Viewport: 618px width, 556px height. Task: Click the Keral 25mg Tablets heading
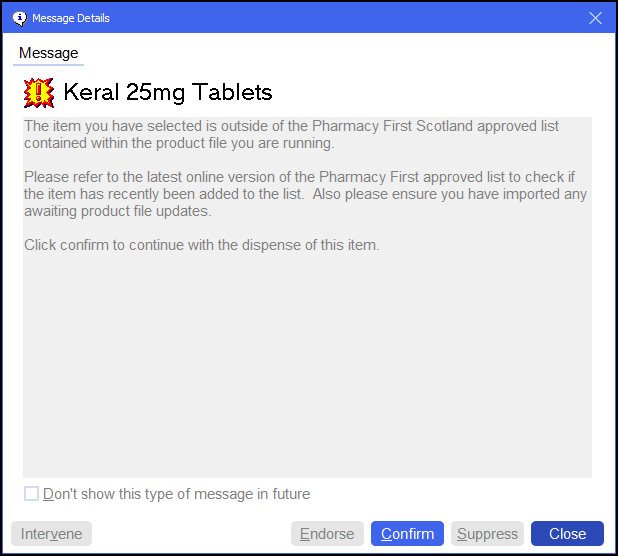[x=167, y=93]
